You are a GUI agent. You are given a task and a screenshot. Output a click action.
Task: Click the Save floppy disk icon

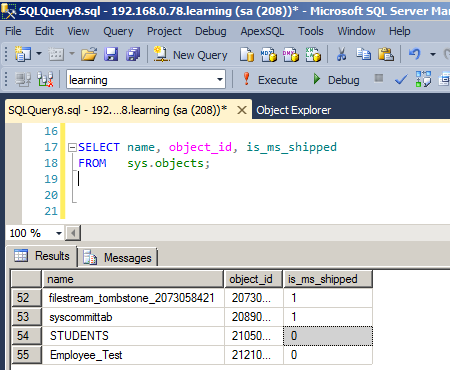111,54
